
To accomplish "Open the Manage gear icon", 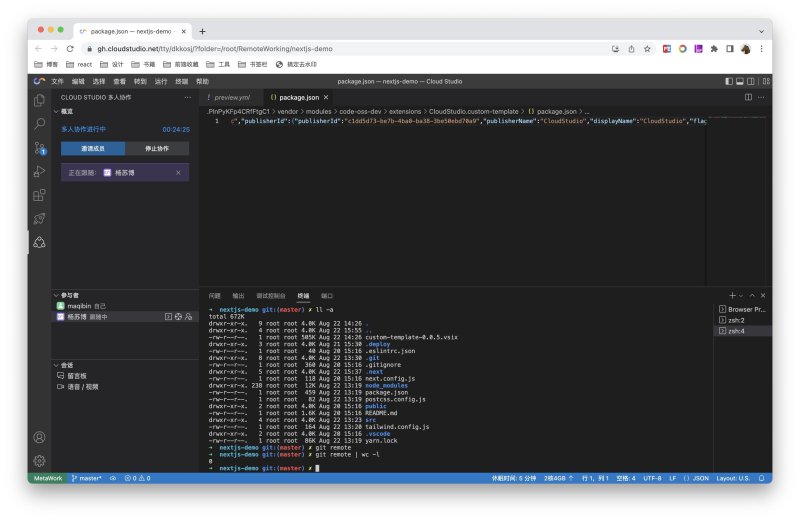I will pos(39,461).
